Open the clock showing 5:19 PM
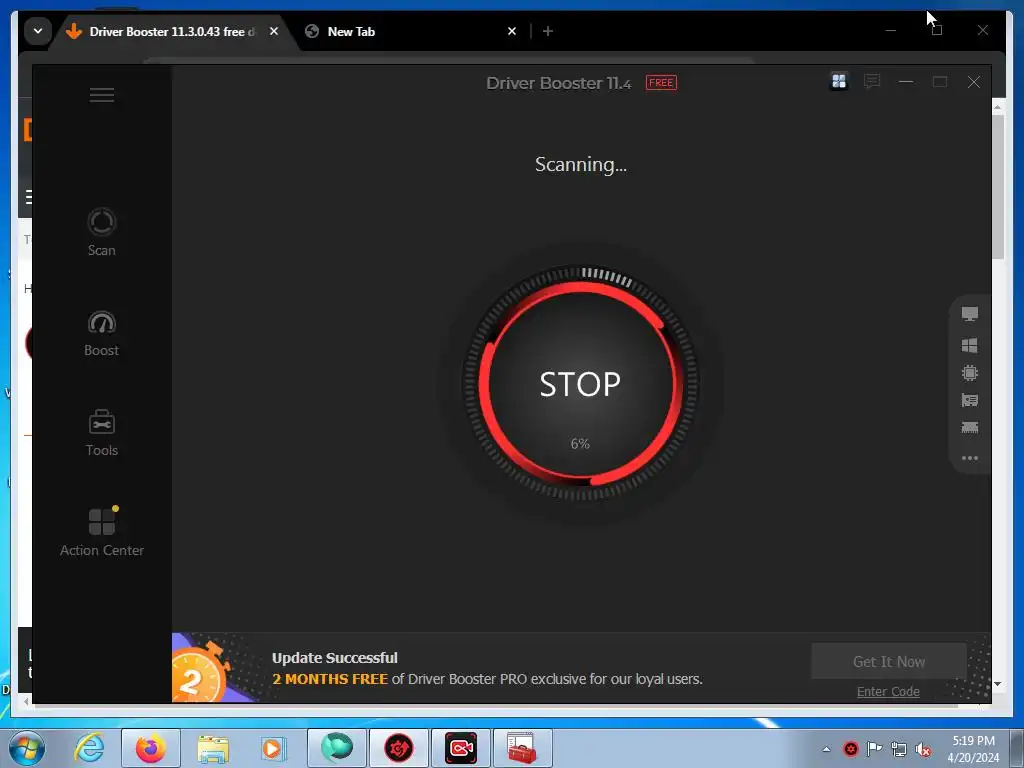Image resolution: width=1024 pixels, height=768 pixels. pyautogui.click(x=973, y=749)
